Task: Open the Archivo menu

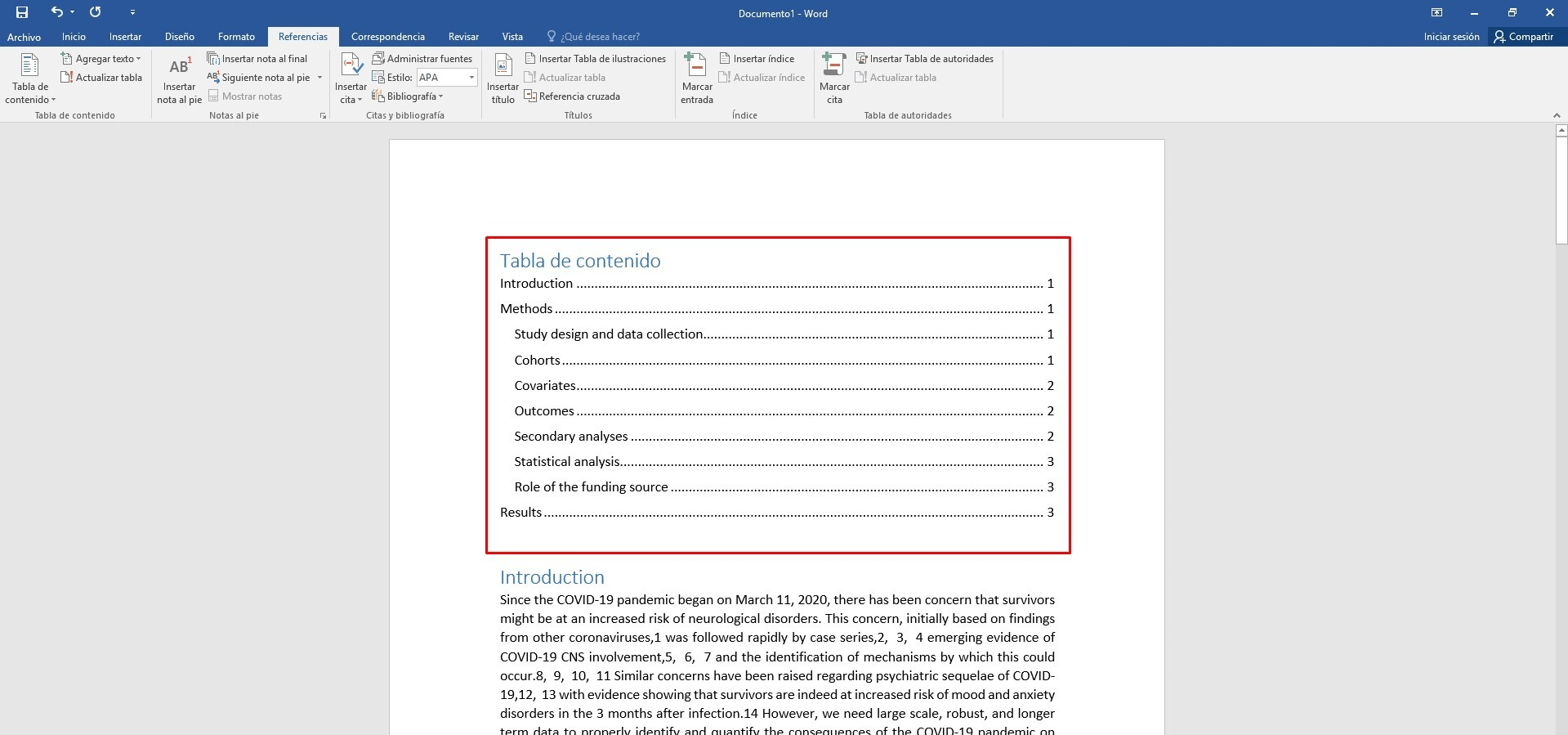Action: 24,37
